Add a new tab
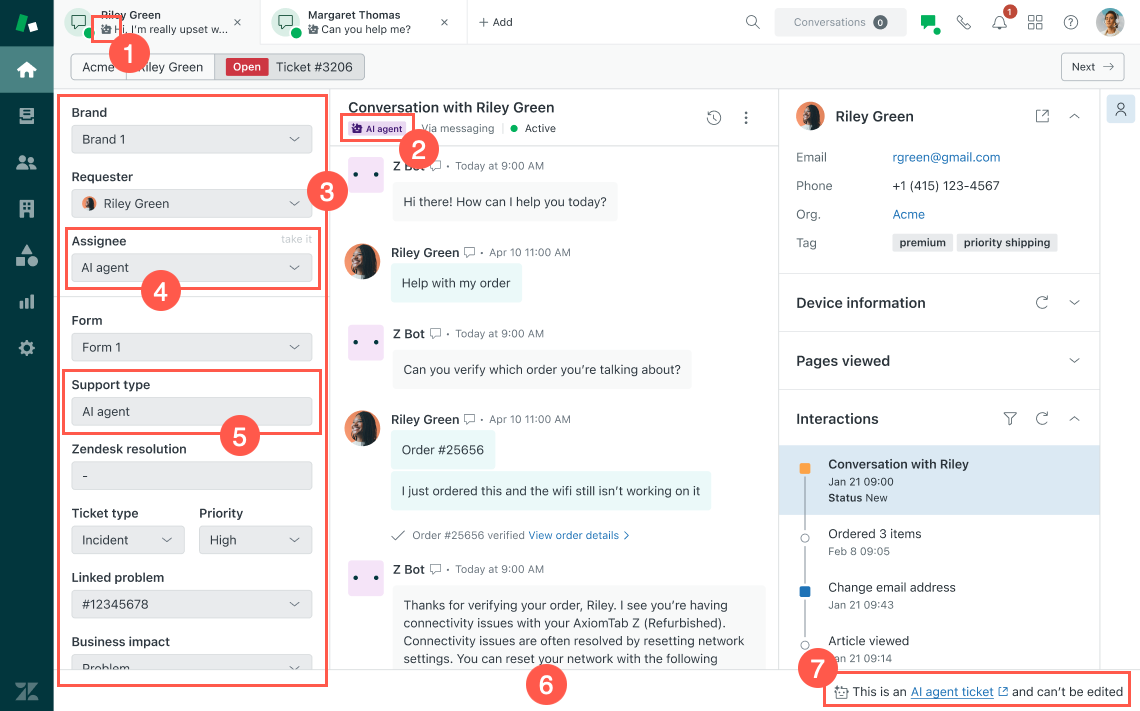 [495, 23]
